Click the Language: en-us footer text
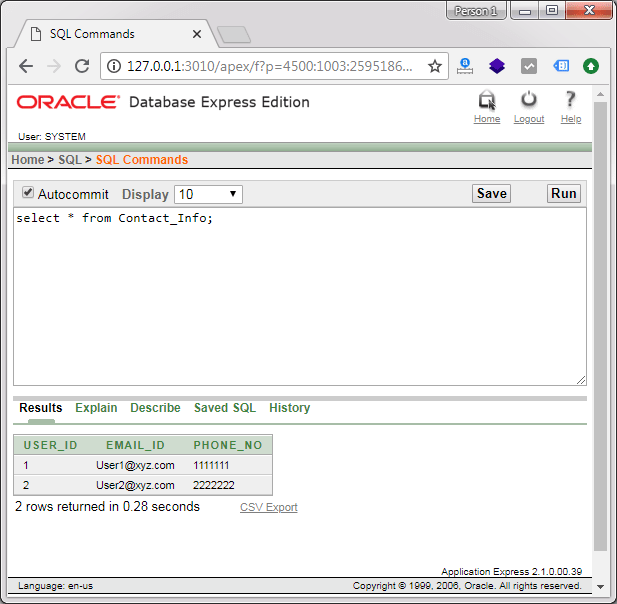 (55, 586)
